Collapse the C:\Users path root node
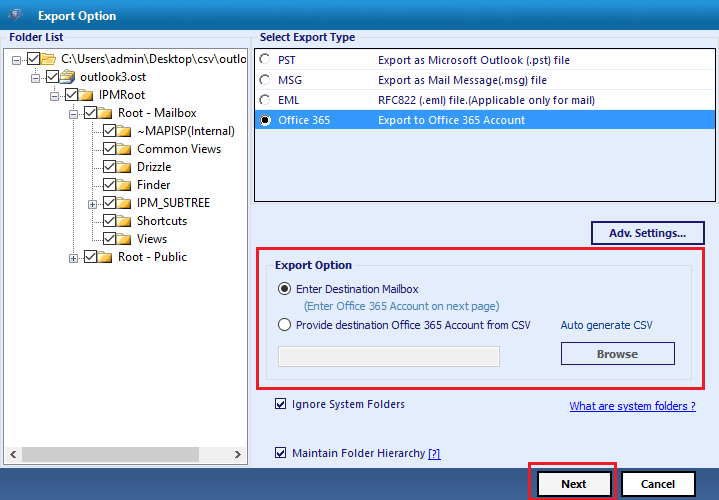719x500 pixels. (17, 60)
